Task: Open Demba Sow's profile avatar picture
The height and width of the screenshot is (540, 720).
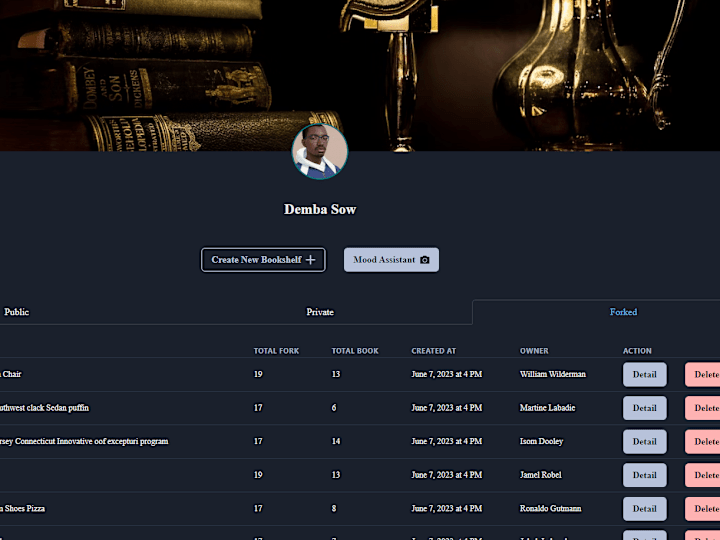Action: [x=320, y=151]
